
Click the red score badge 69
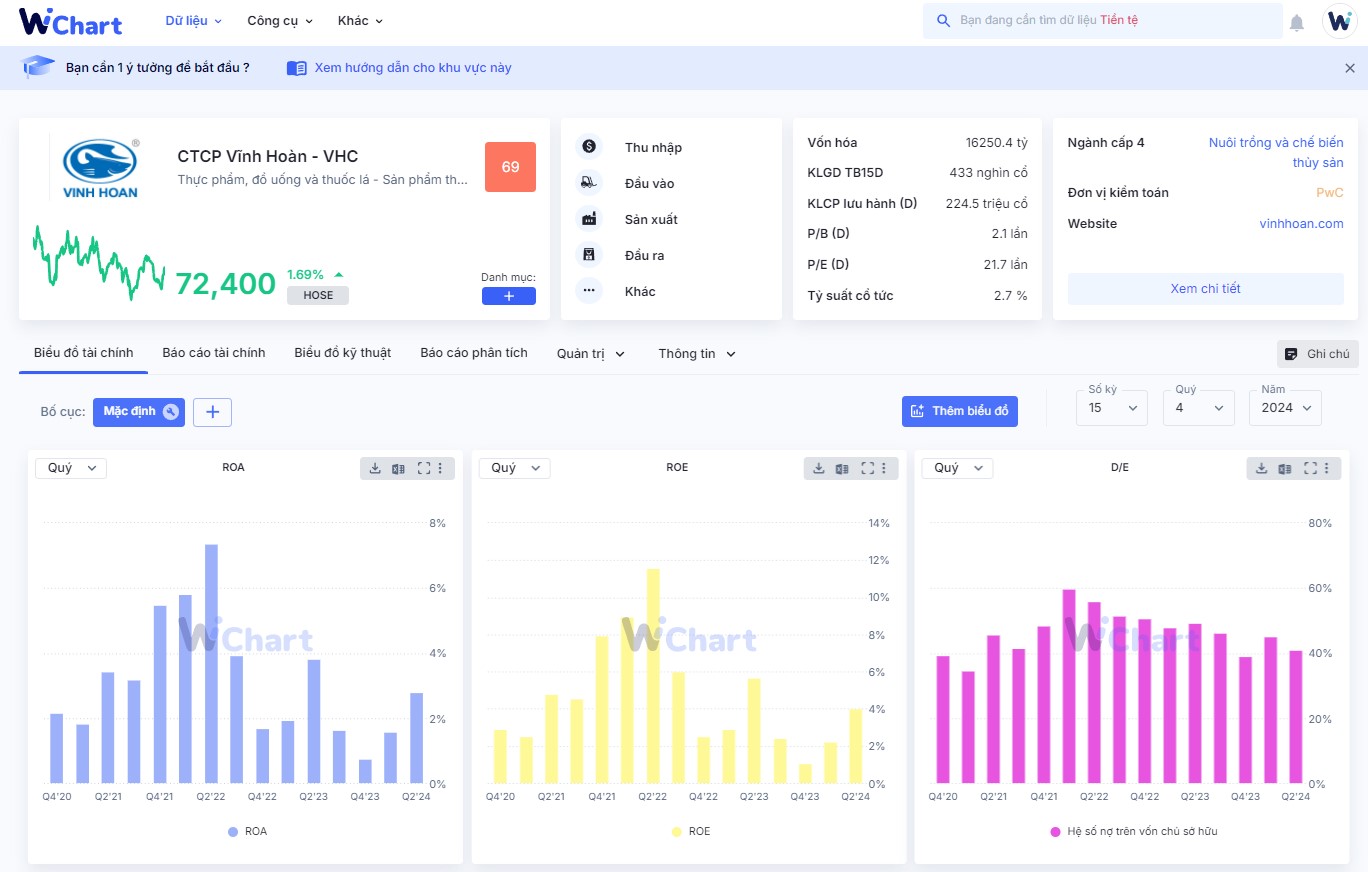coord(511,167)
